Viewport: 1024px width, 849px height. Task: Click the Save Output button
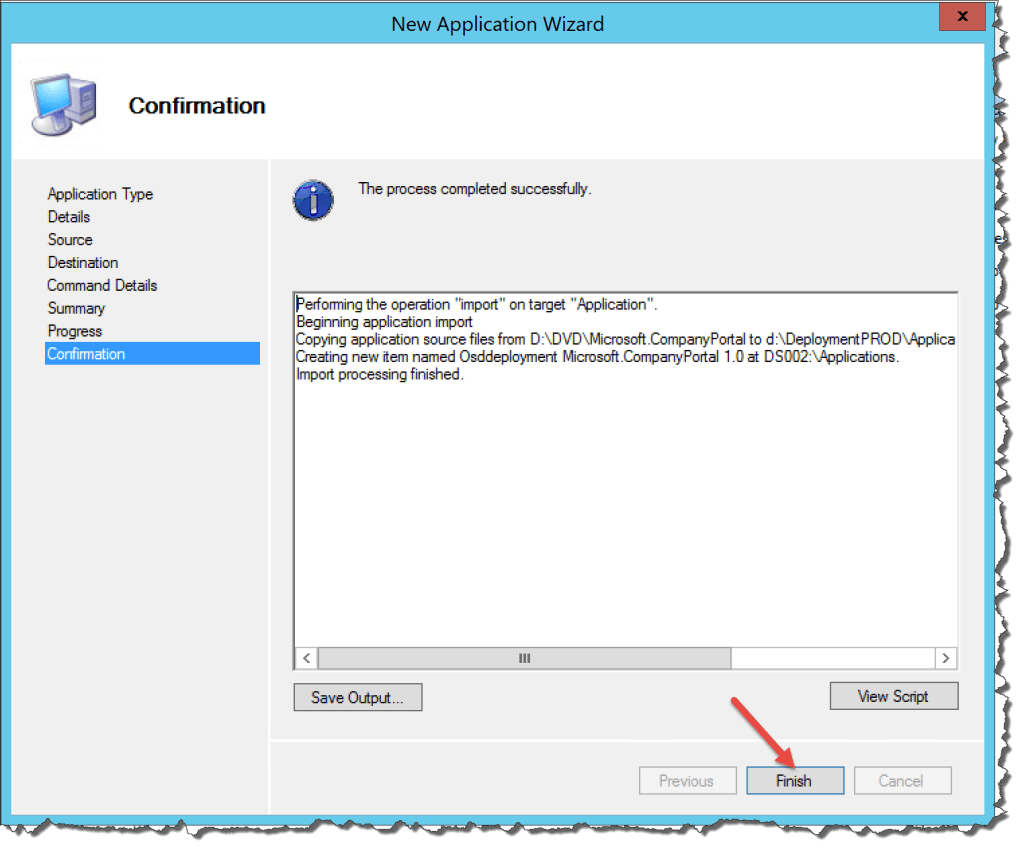[357, 696]
